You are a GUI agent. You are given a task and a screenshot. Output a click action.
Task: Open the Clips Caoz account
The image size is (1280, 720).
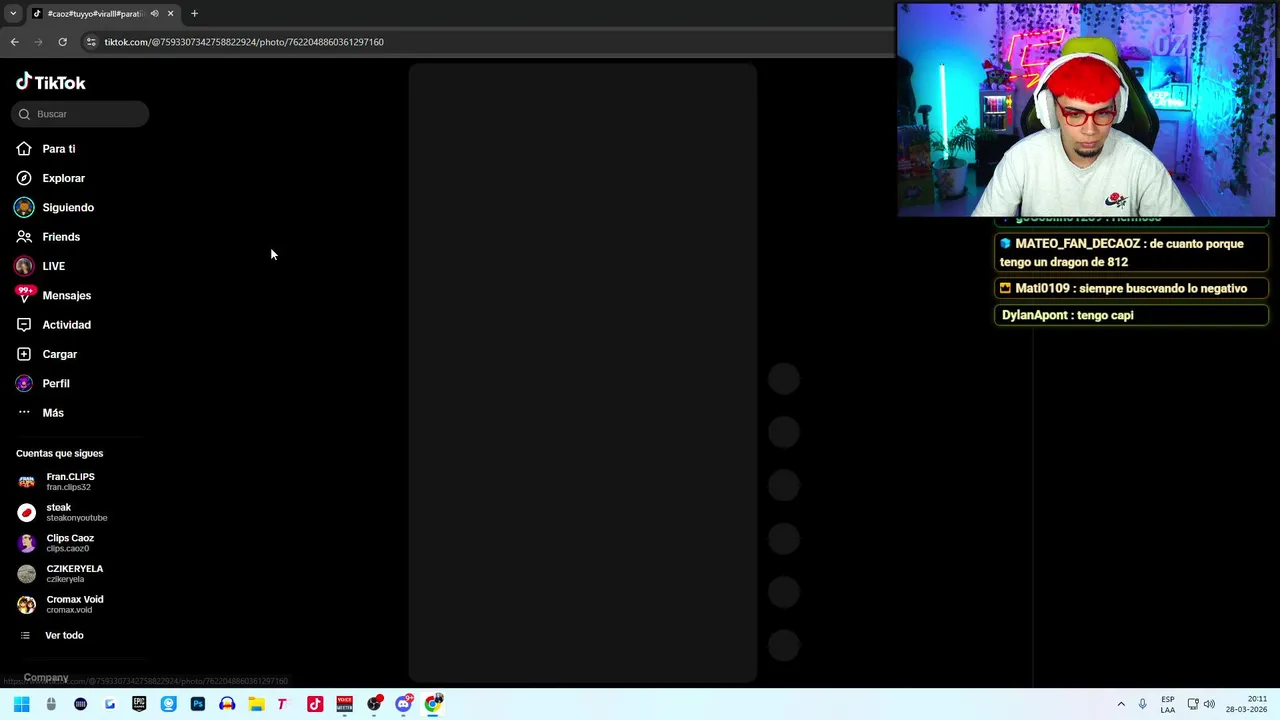point(57,543)
